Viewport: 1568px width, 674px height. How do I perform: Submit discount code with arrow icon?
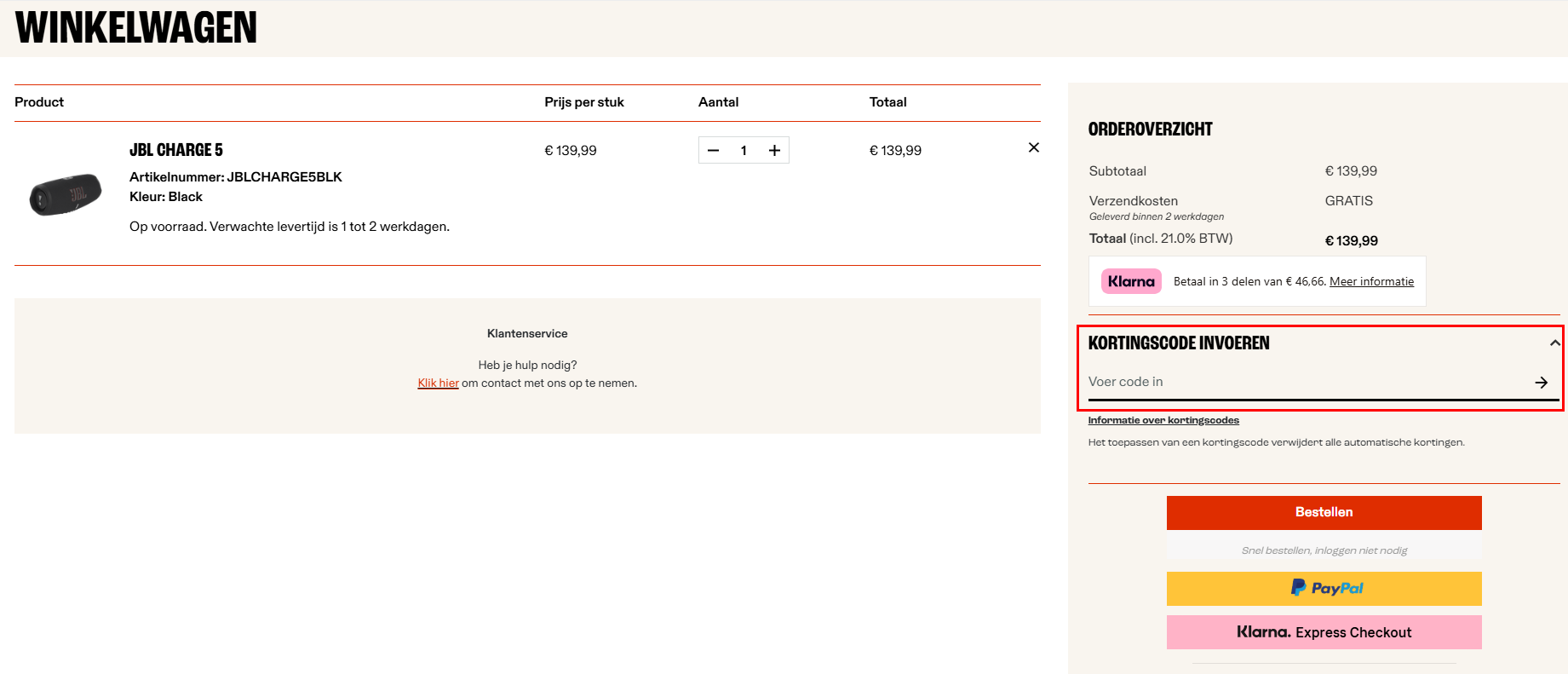[x=1542, y=383]
